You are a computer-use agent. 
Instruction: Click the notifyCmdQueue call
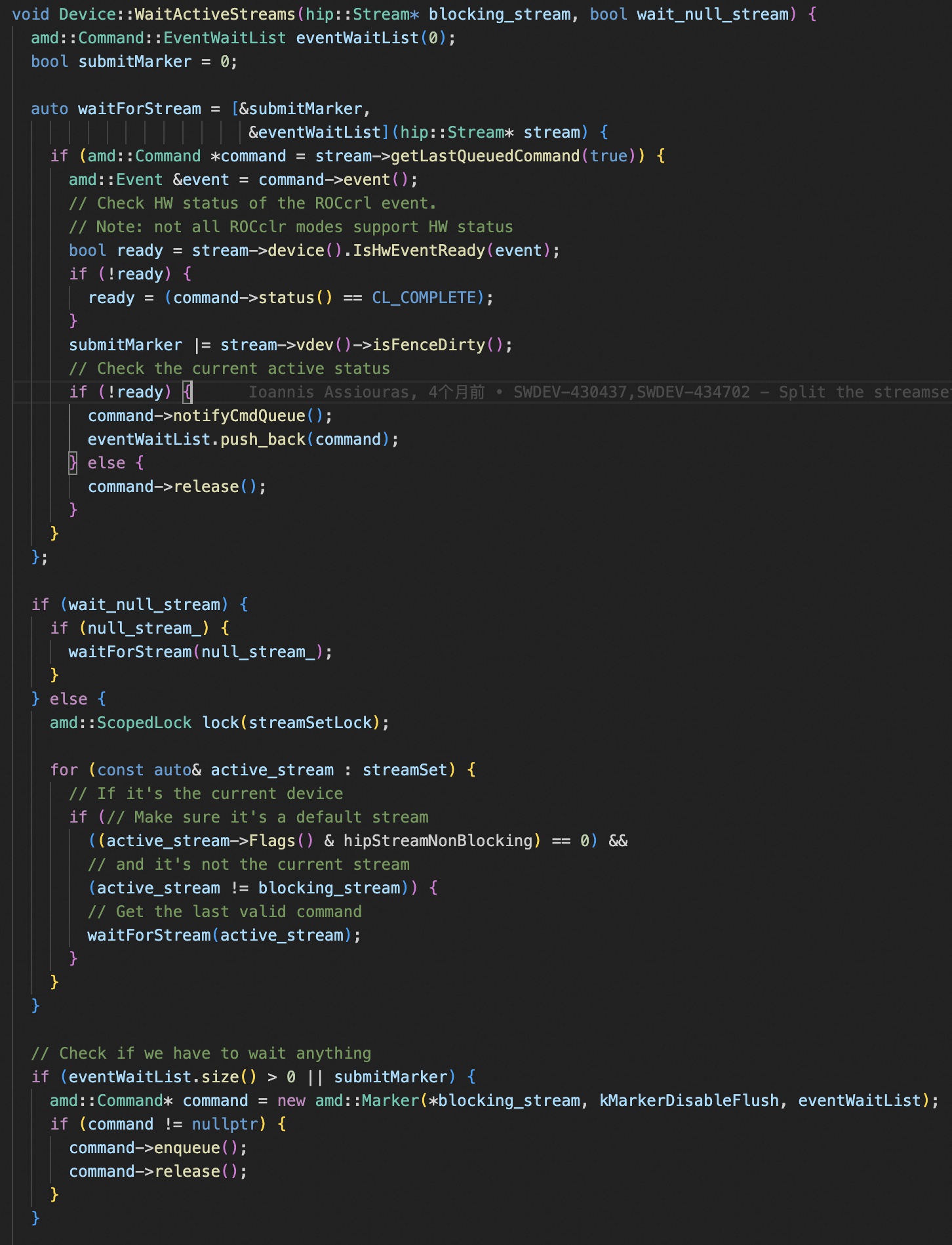(239, 416)
